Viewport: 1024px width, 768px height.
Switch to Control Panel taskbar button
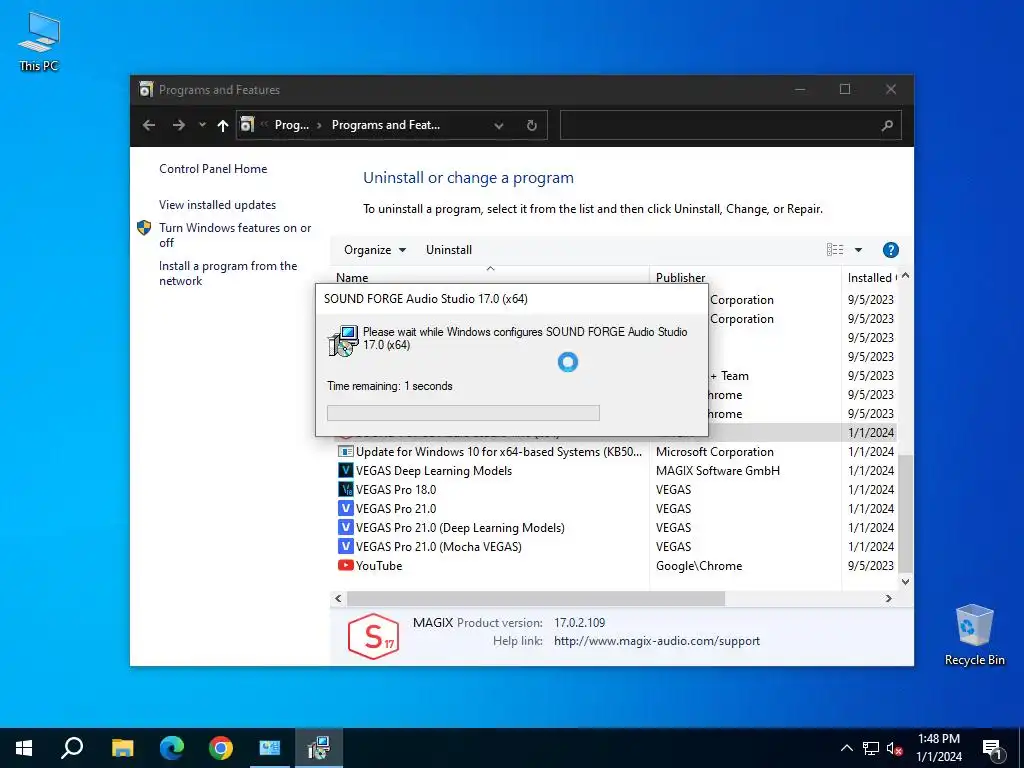click(269, 748)
